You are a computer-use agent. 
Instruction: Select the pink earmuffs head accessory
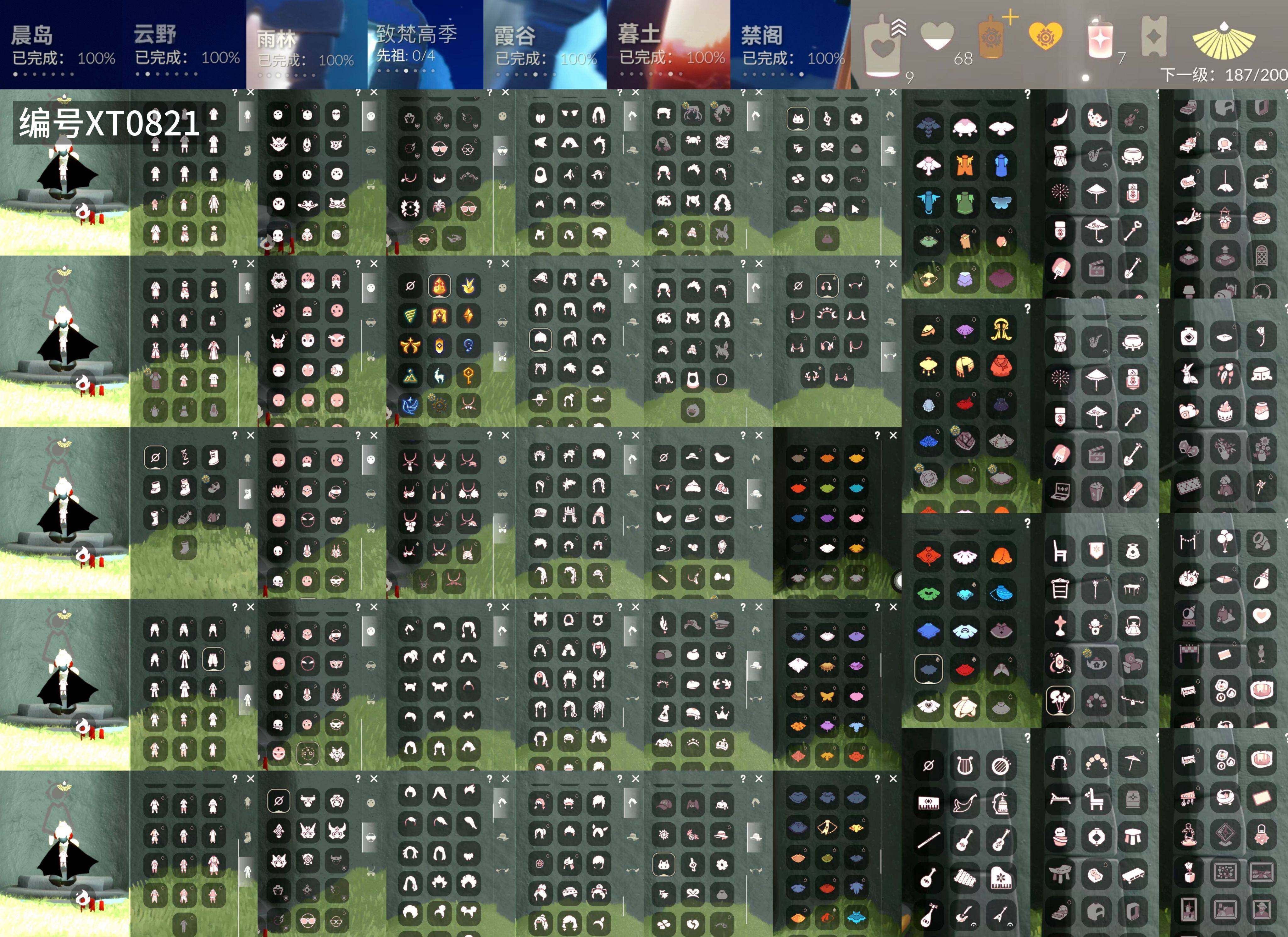coord(827,285)
